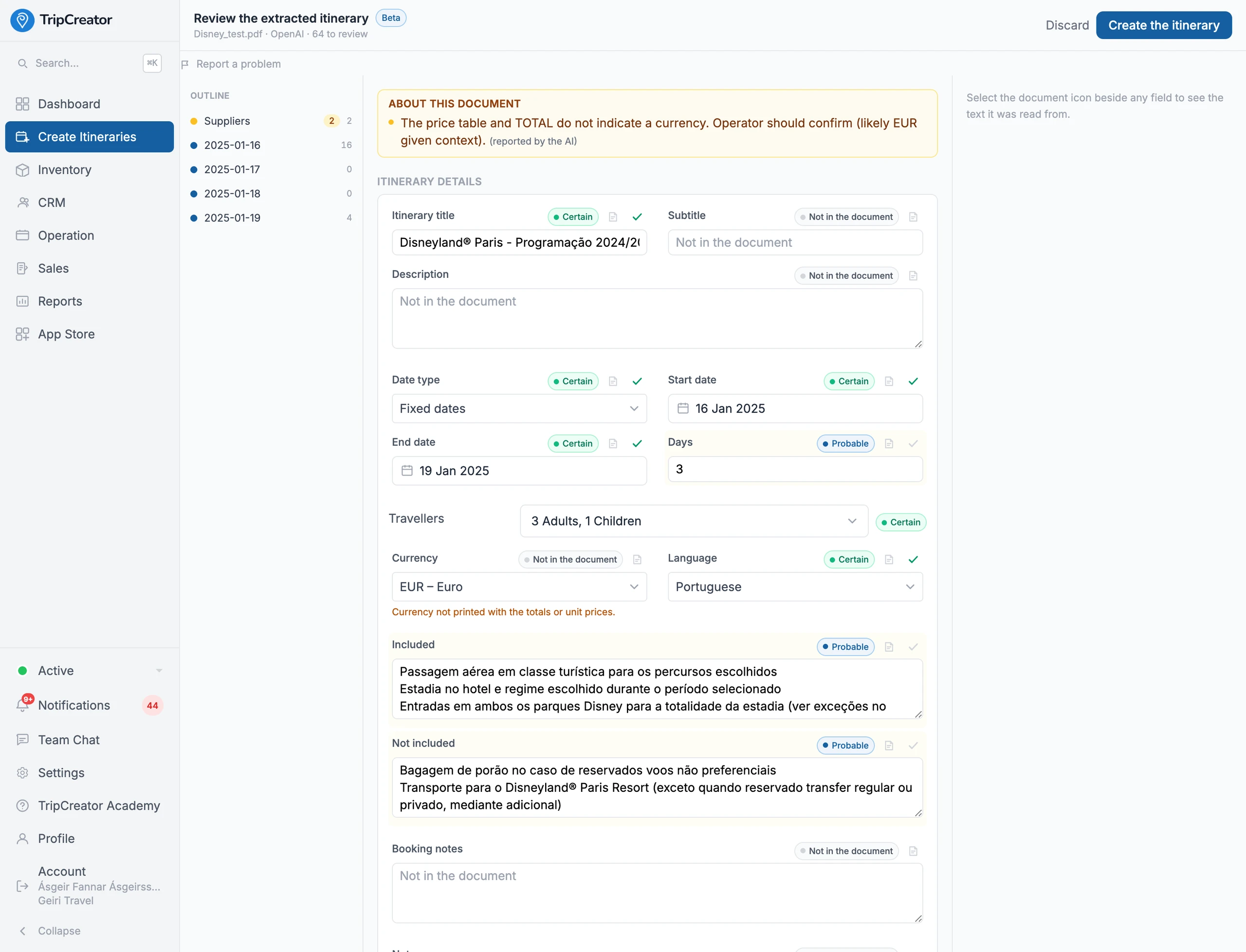This screenshot has width=1246, height=952.
Task: Open source document icon for Itinerary title
Action: 612,217
